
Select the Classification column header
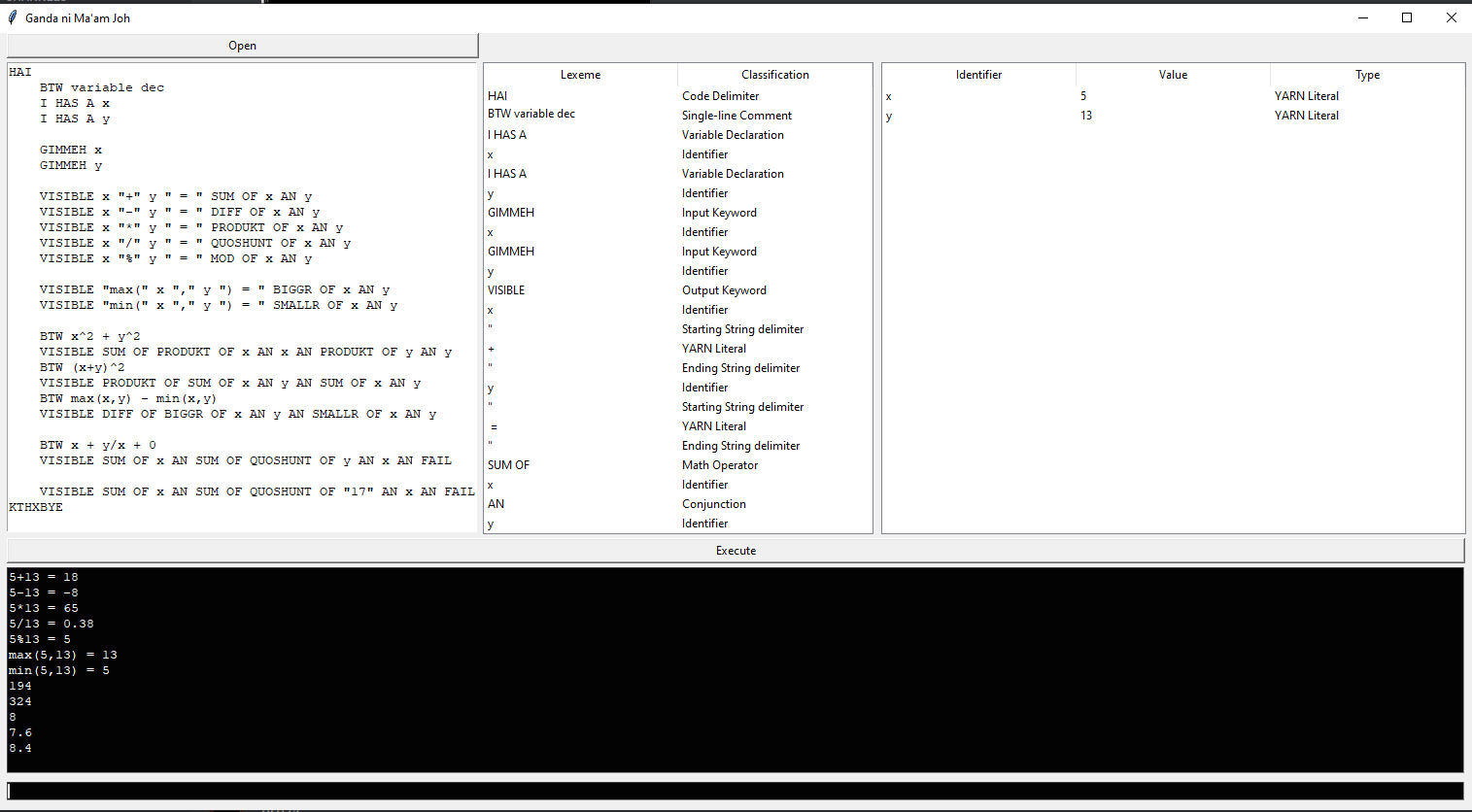[774, 75]
